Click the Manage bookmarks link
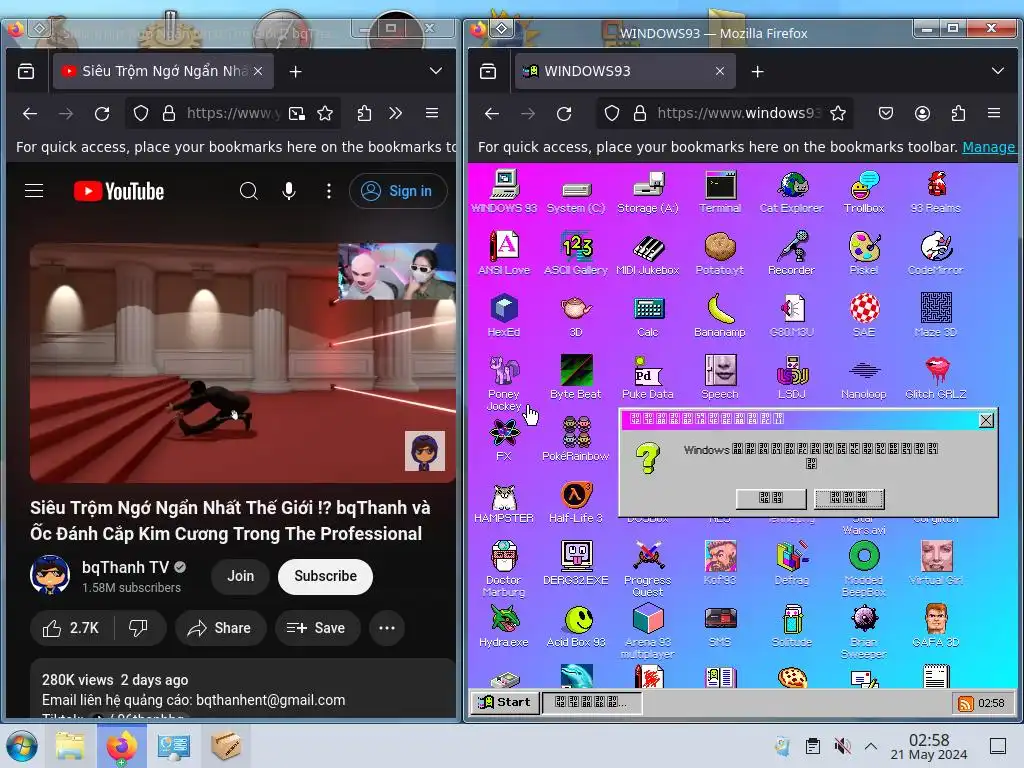 [989, 147]
